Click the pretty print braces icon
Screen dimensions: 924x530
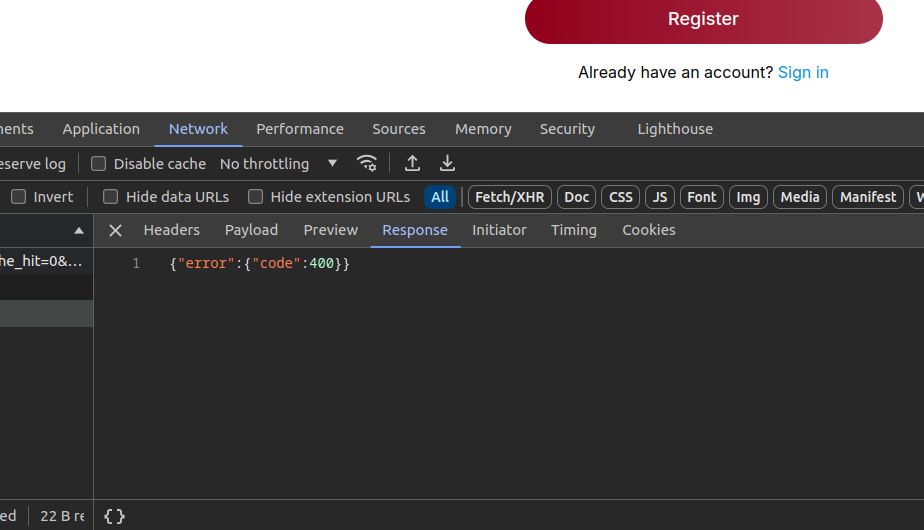point(114,516)
